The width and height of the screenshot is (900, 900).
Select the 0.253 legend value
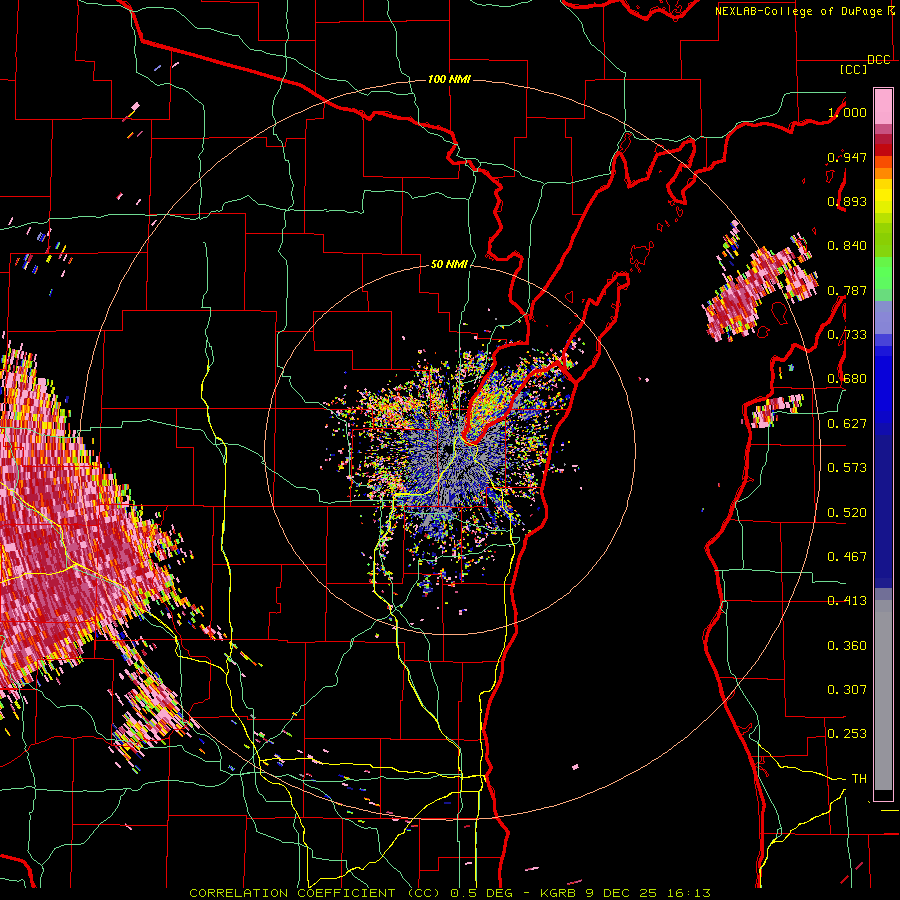pos(847,734)
